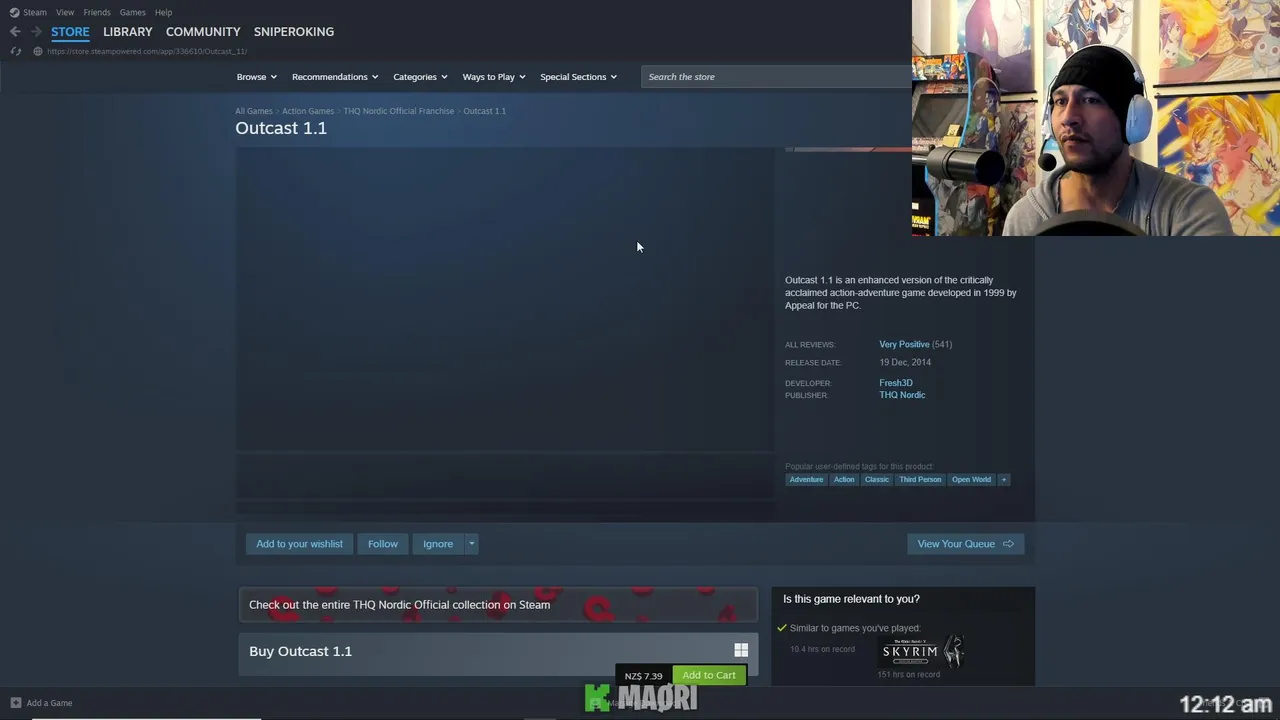This screenshot has width=1280, height=720.
Task: Click the globe icon beside the URL
Action: pos(38,51)
